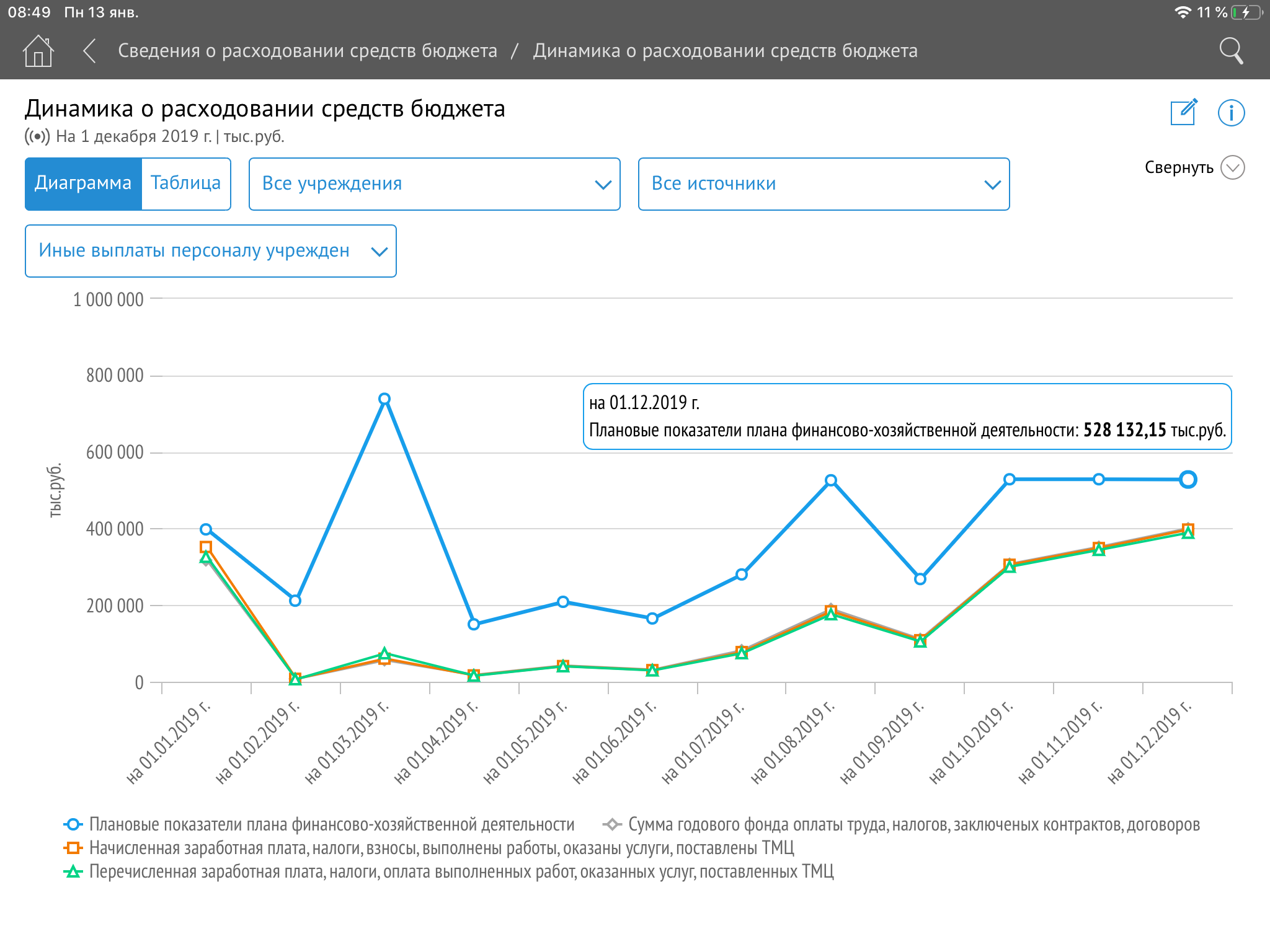Select the highlighted blue point at 01.12.2019

coord(1188,480)
